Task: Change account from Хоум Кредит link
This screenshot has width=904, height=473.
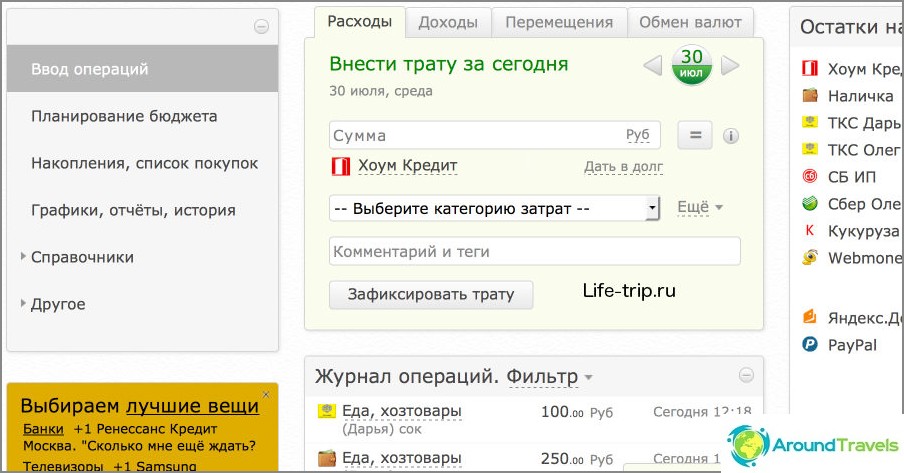Action: click(408, 166)
